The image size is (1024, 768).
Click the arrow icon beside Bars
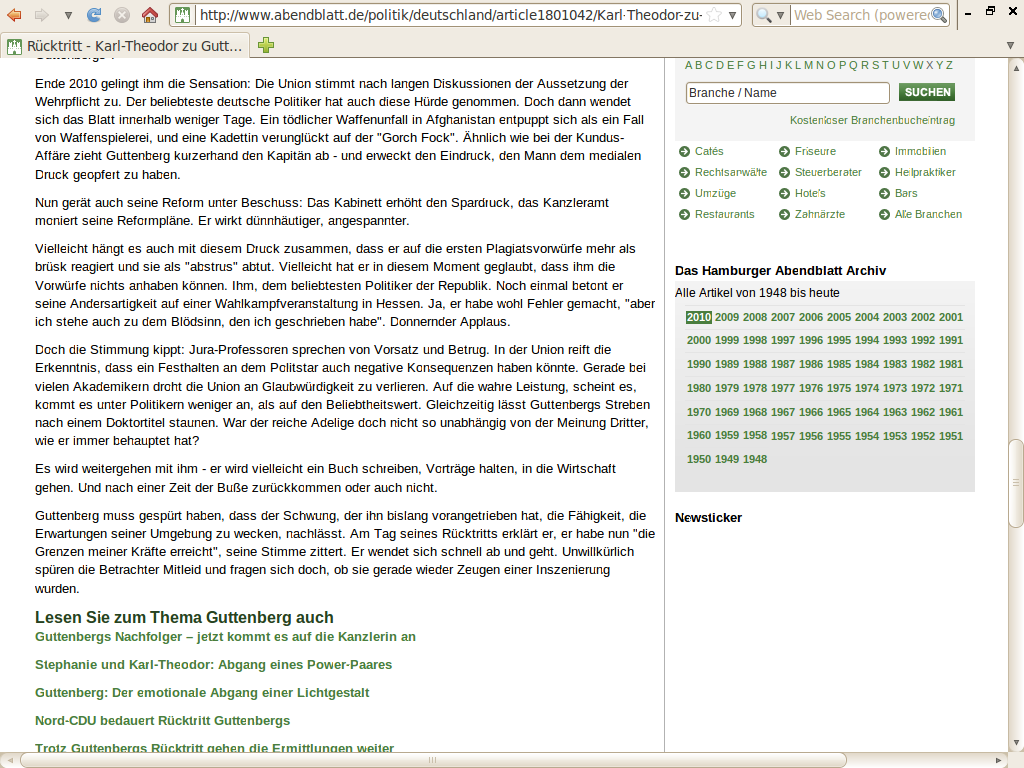884,193
